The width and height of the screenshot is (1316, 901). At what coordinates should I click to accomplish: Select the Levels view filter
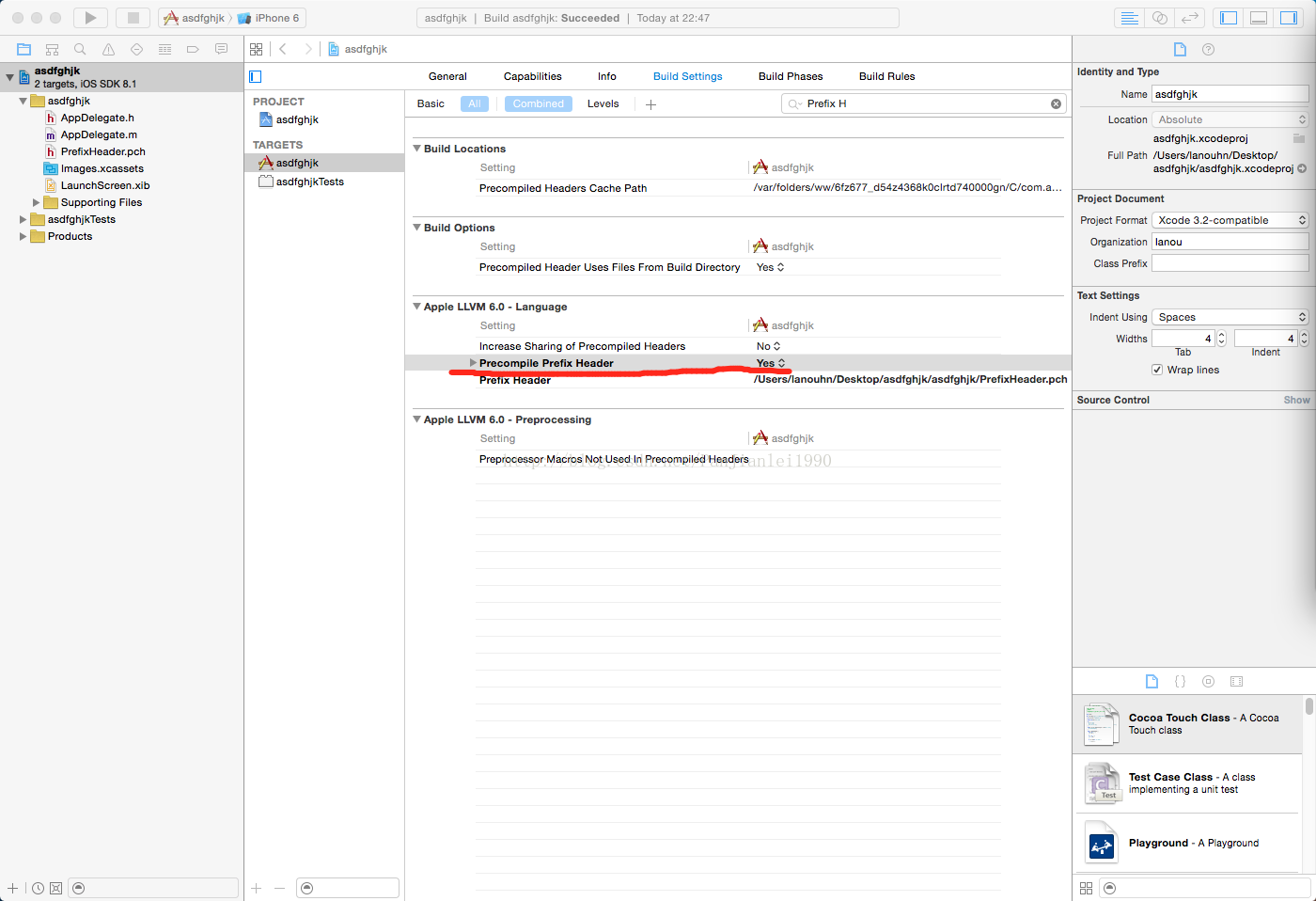tap(603, 103)
